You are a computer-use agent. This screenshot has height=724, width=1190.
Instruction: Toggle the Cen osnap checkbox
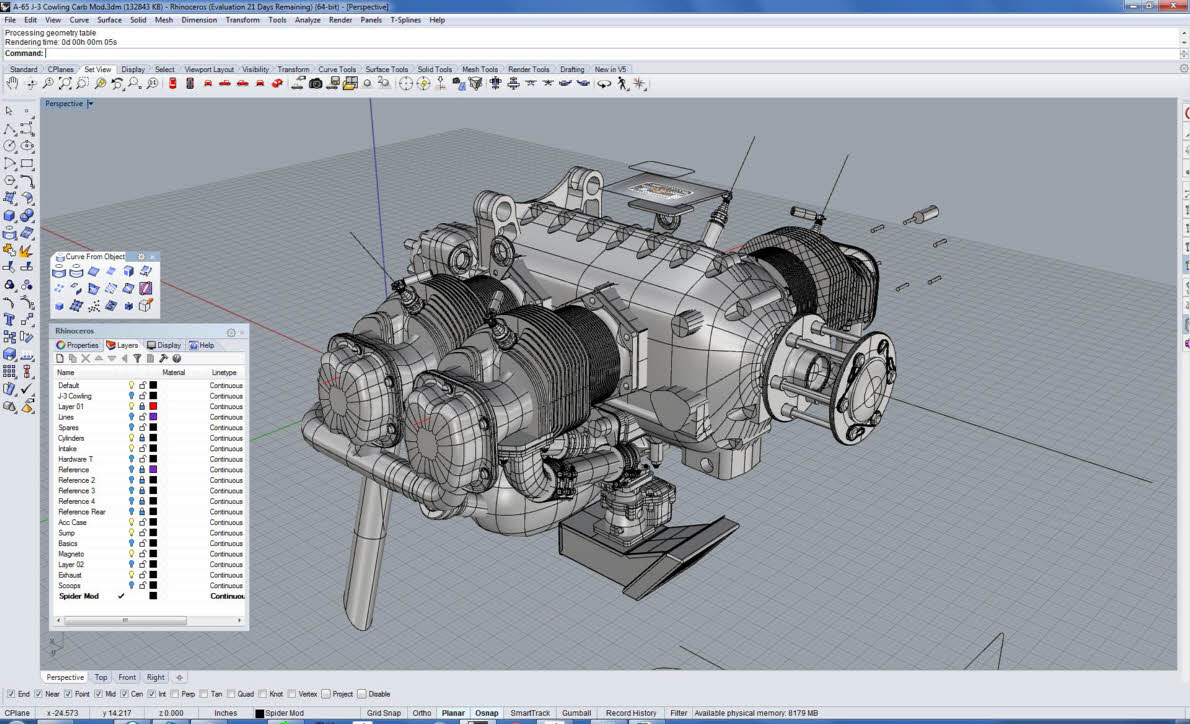[x=124, y=694]
